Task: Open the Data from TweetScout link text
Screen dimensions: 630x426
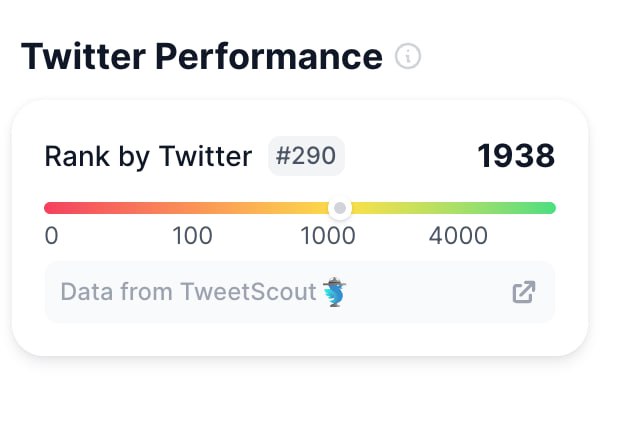Action: [x=188, y=292]
